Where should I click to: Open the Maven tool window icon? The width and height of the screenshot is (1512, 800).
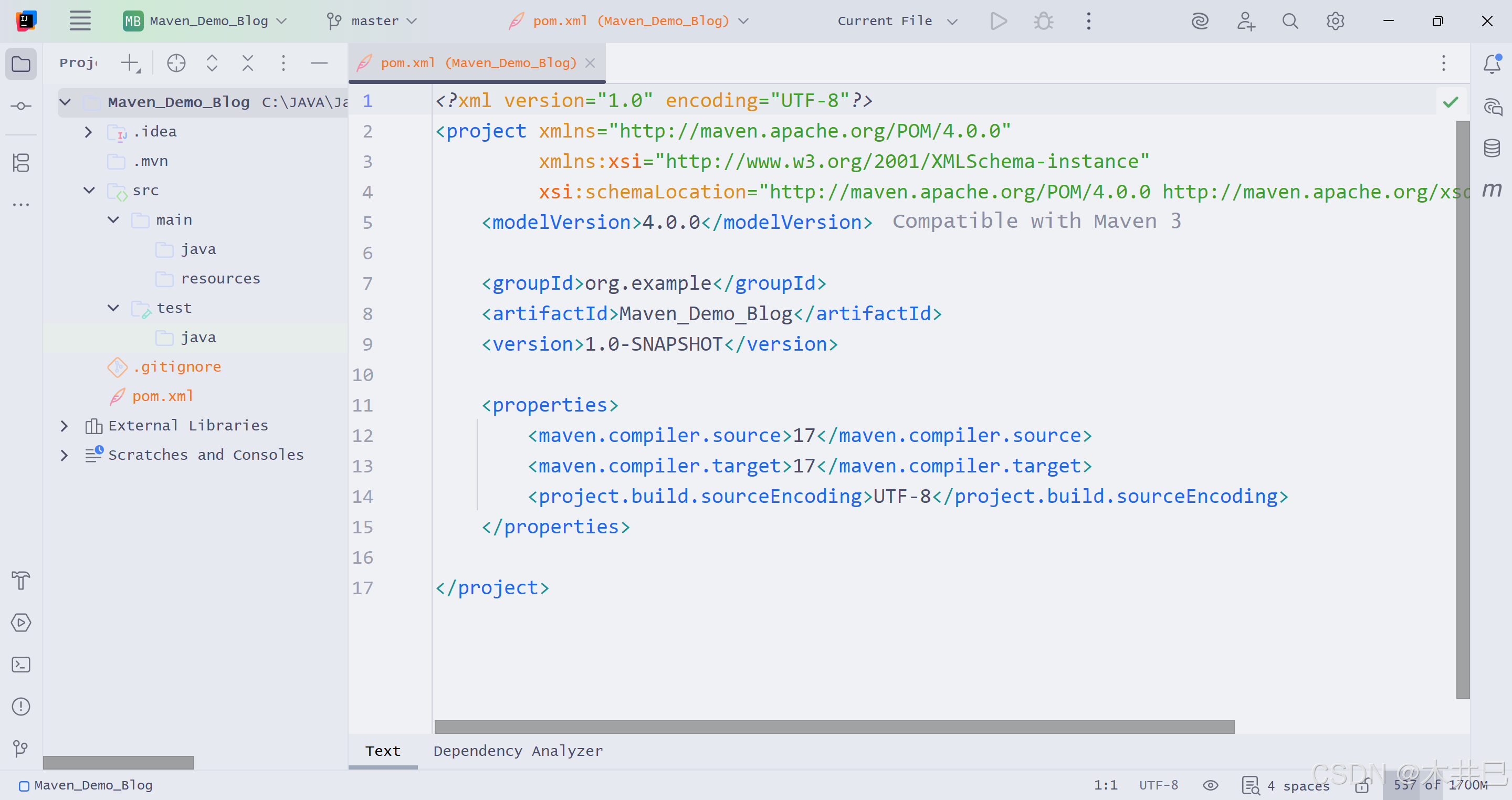tap(1492, 189)
